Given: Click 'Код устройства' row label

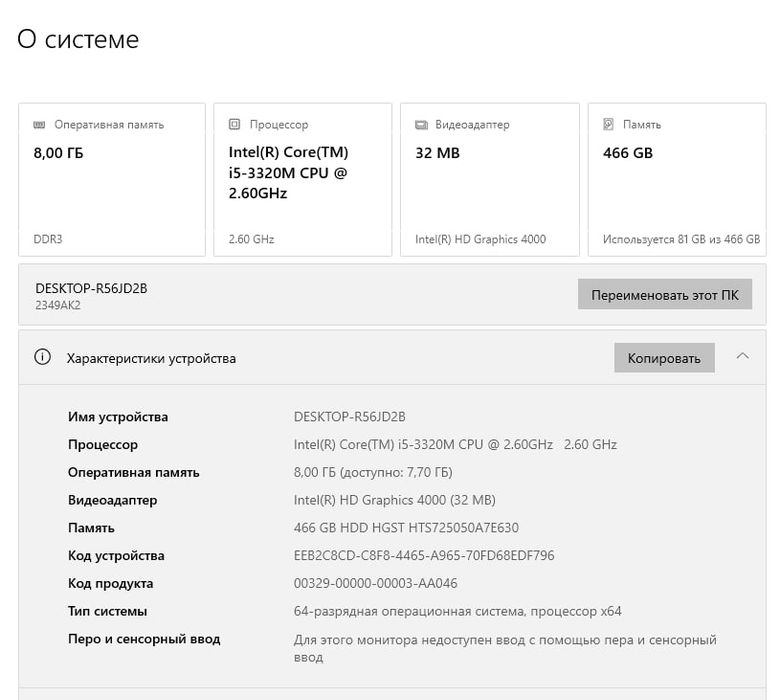Looking at the screenshot, I should pyautogui.click(x=116, y=556).
